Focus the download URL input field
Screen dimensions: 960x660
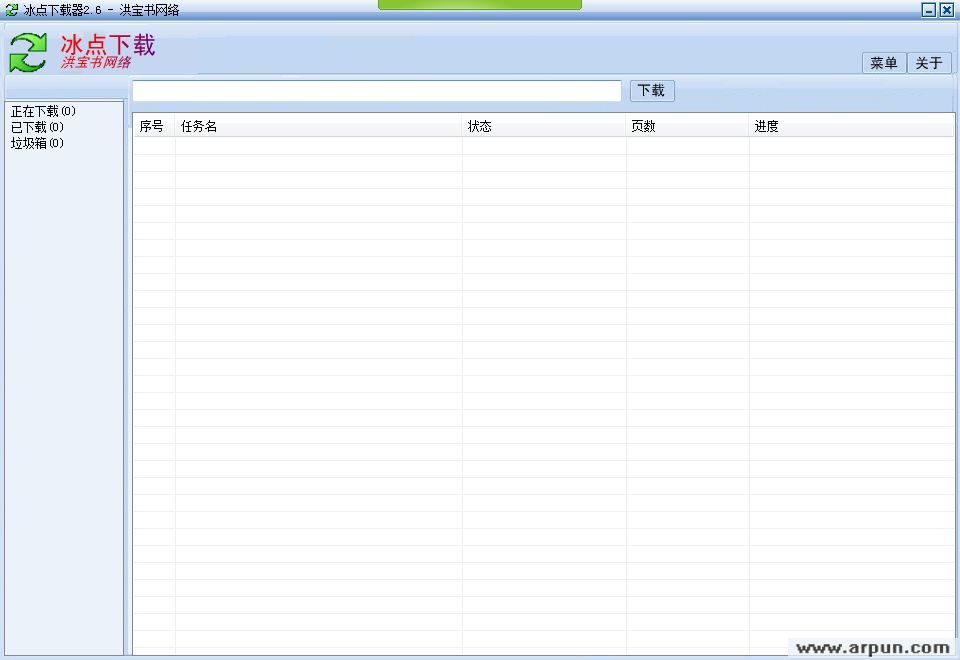[377, 91]
